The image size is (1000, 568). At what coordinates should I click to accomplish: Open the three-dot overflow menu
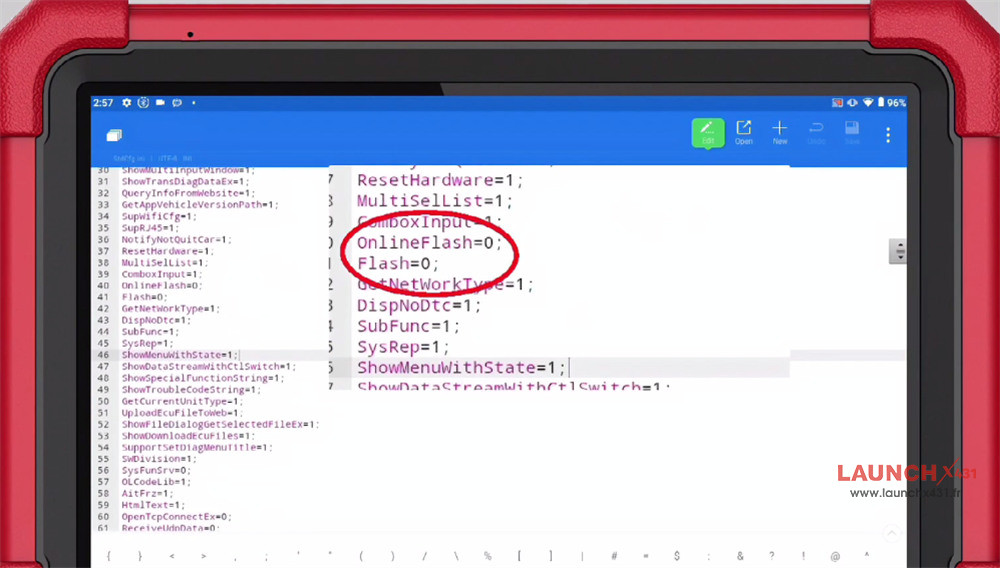coord(888,134)
